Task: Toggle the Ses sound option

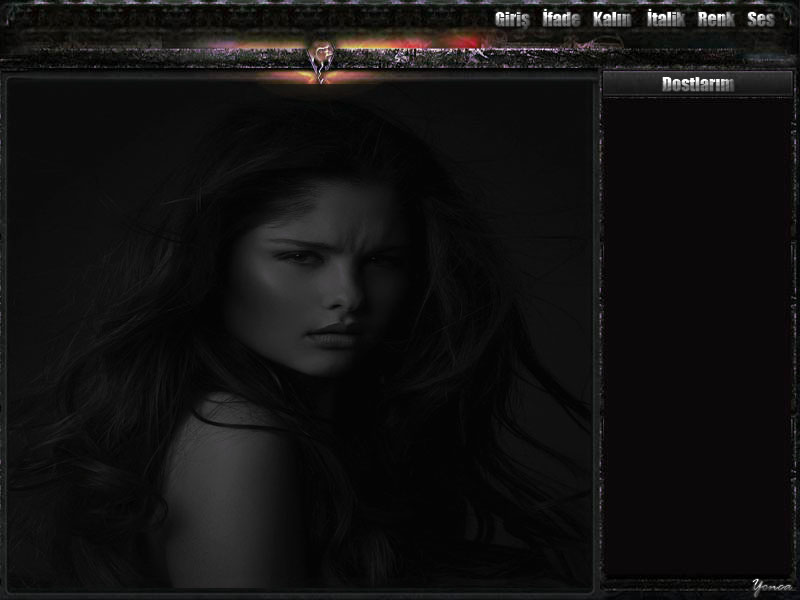Action: tap(761, 19)
